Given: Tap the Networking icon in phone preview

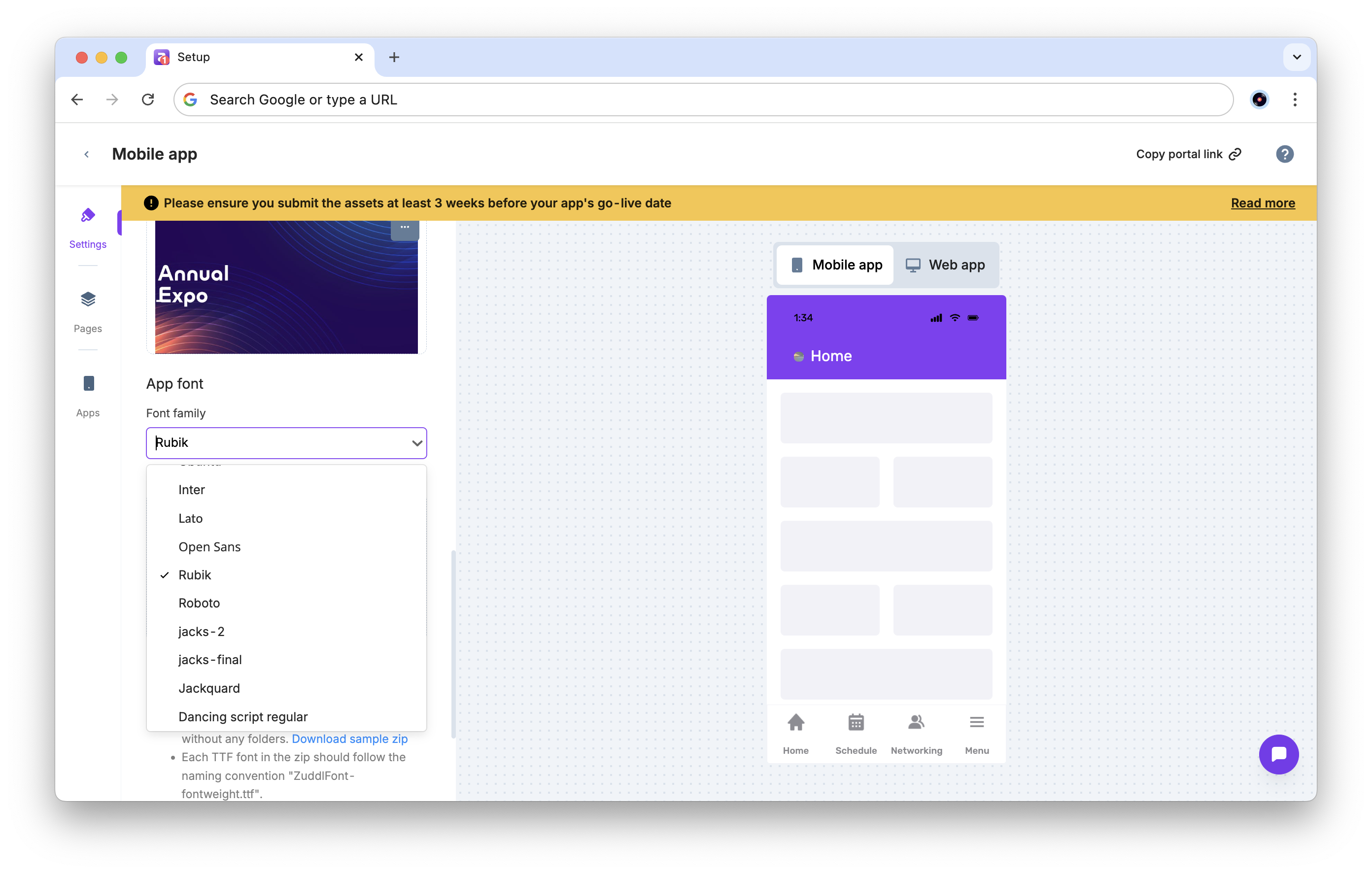Looking at the screenshot, I should pos(916,722).
